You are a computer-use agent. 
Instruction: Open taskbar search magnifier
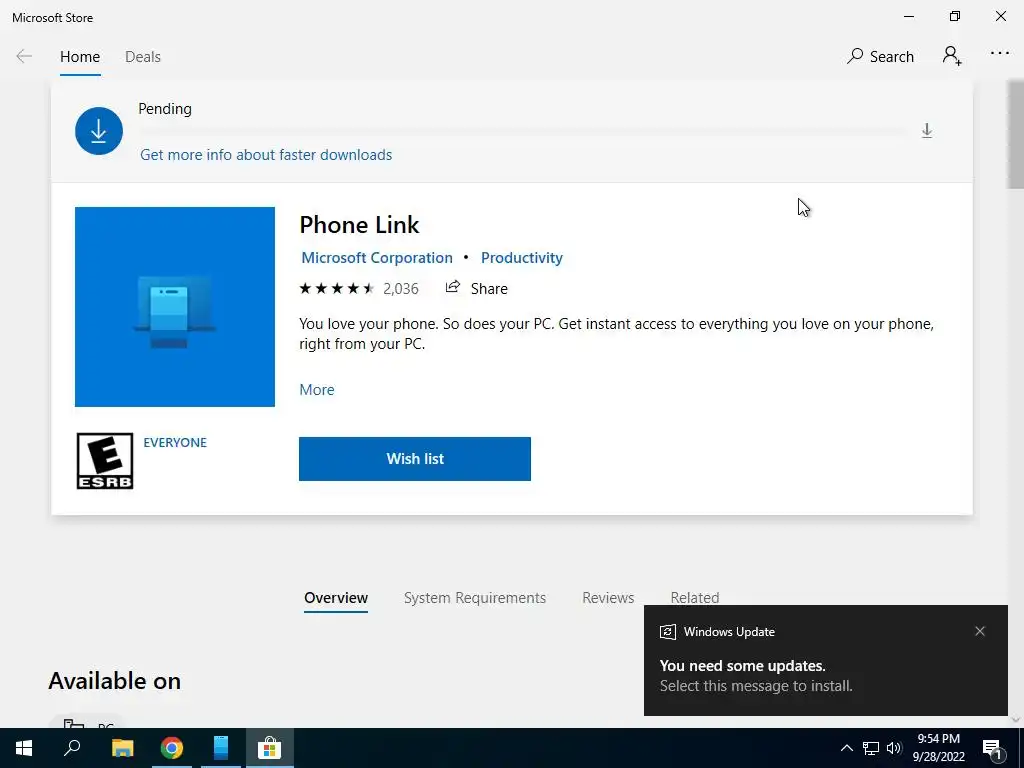[72, 748]
